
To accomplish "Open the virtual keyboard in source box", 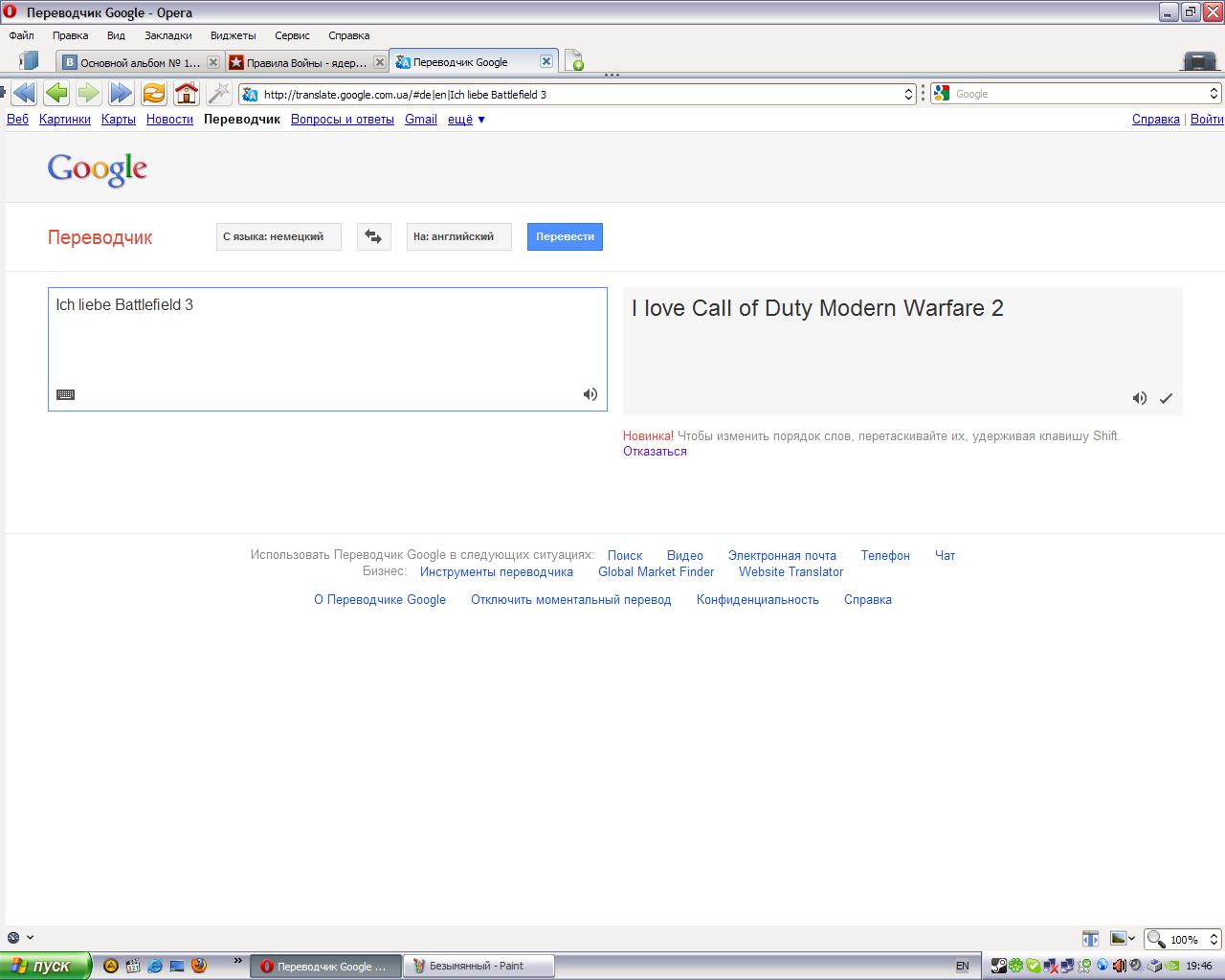I will [x=65, y=394].
